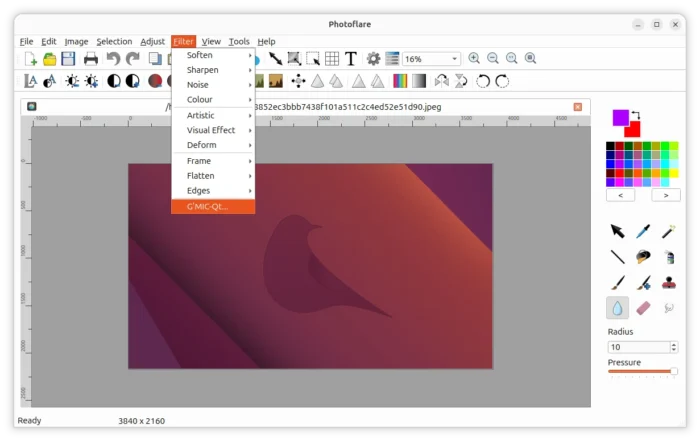This screenshot has height=441, width=700.
Task: Swap foreground and background colours
Action: (636, 115)
